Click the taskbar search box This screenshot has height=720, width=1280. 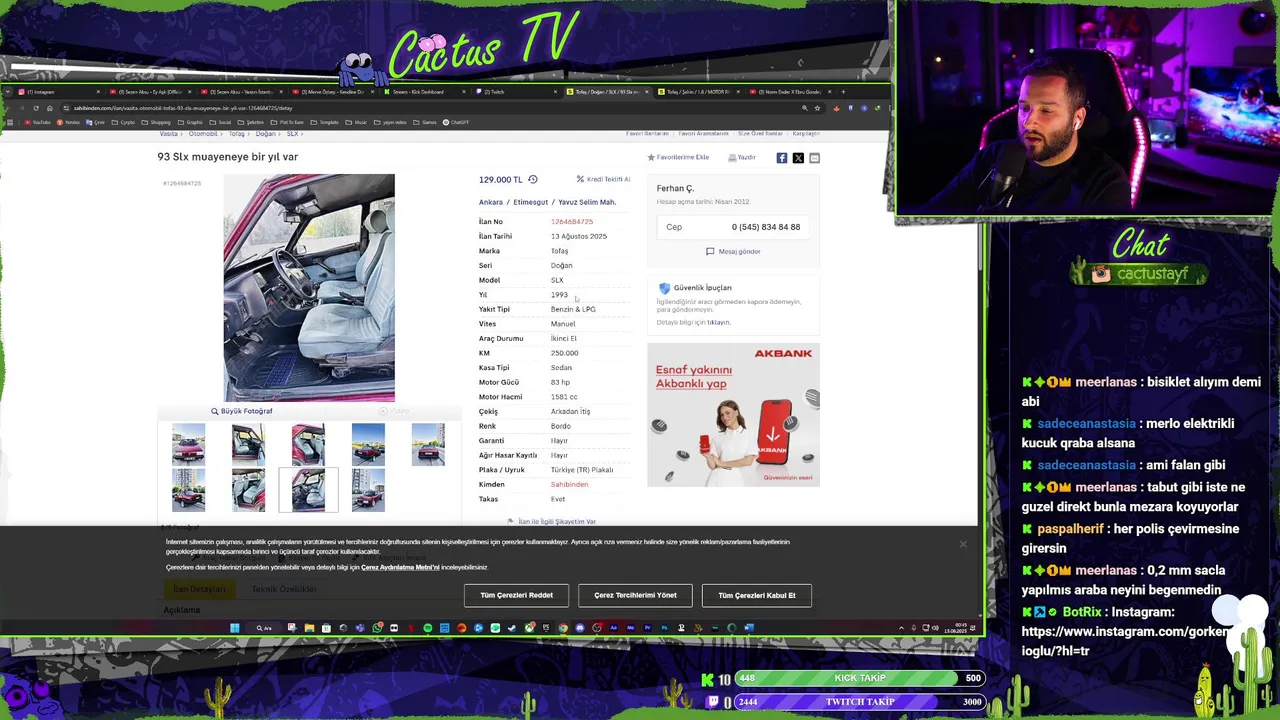click(264, 628)
